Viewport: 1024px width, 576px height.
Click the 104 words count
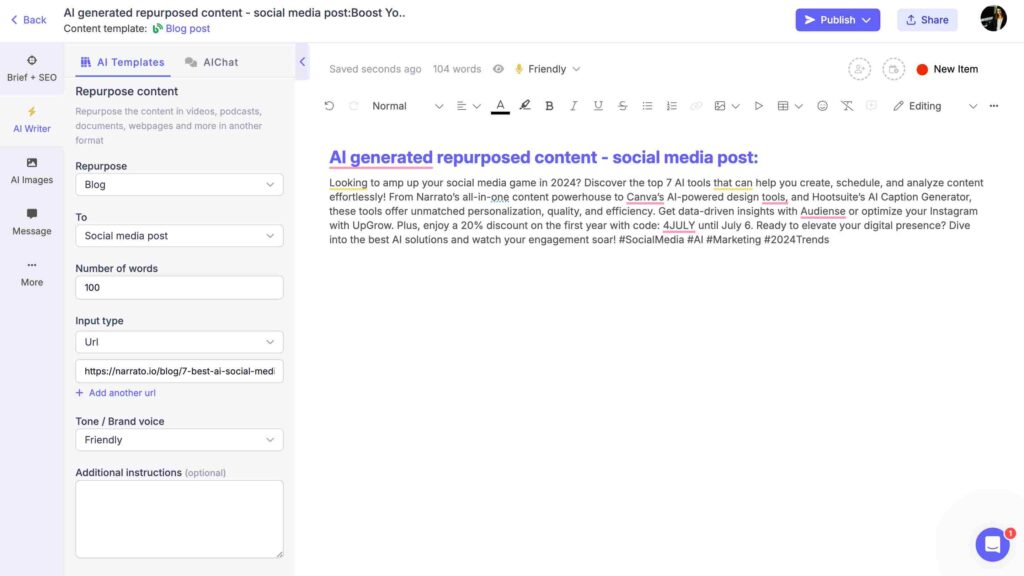[x=456, y=69]
